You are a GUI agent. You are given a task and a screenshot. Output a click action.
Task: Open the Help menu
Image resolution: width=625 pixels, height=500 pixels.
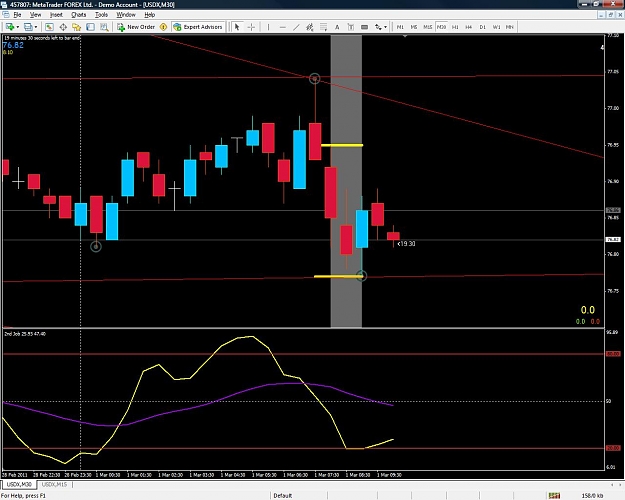click(149, 15)
